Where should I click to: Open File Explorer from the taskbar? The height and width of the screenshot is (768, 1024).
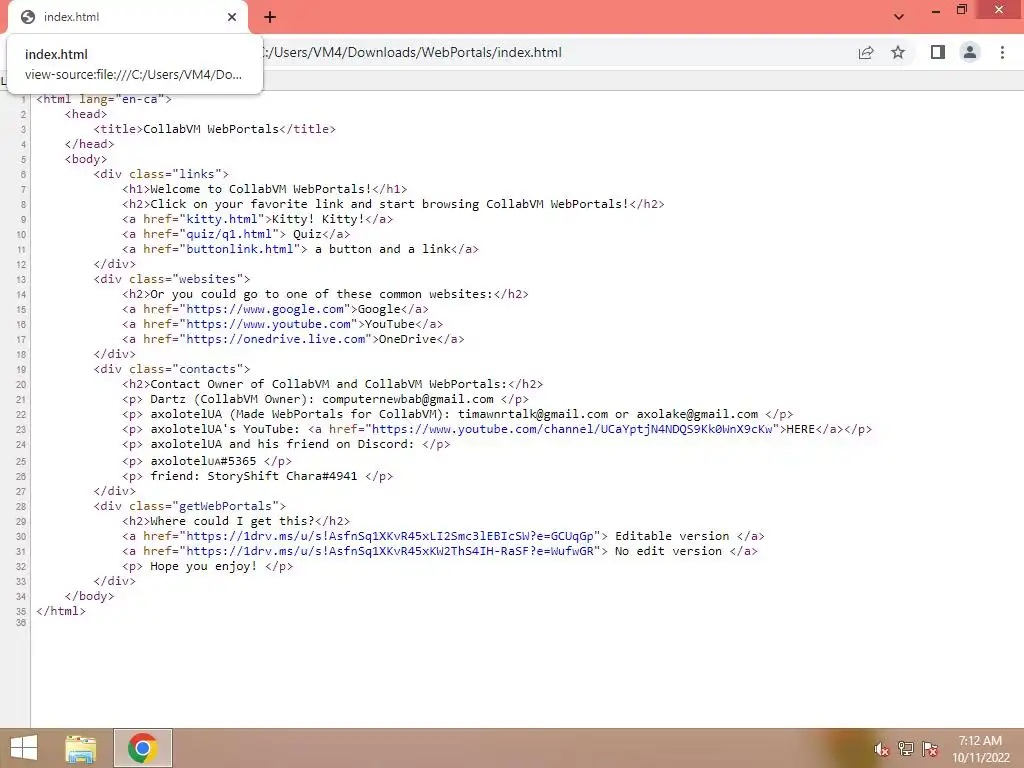coord(80,748)
